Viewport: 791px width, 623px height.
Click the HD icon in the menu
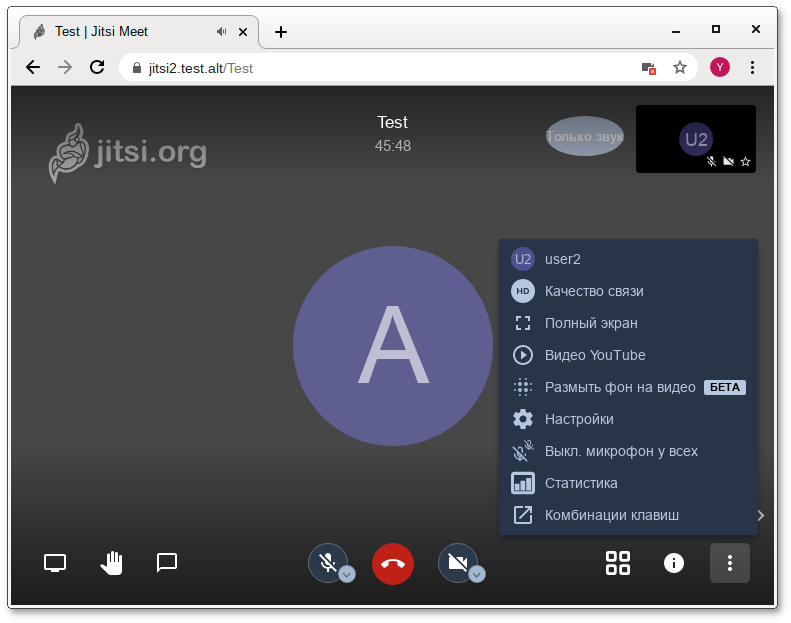pos(523,291)
